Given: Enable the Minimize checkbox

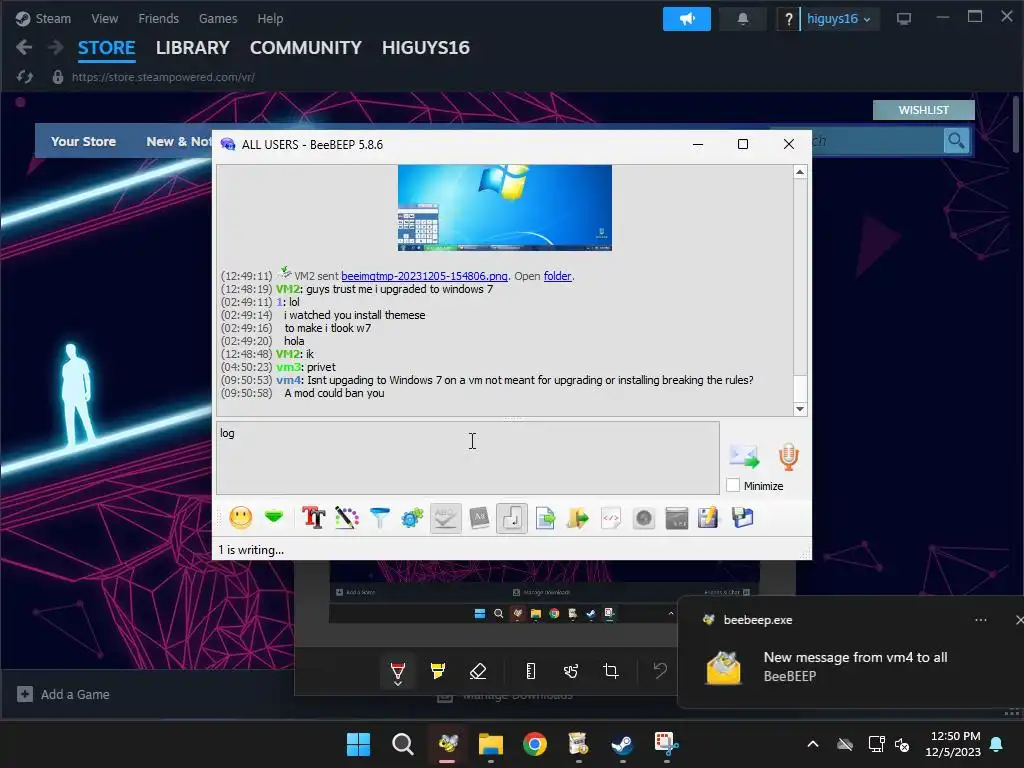Looking at the screenshot, I should tap(733, 485).
